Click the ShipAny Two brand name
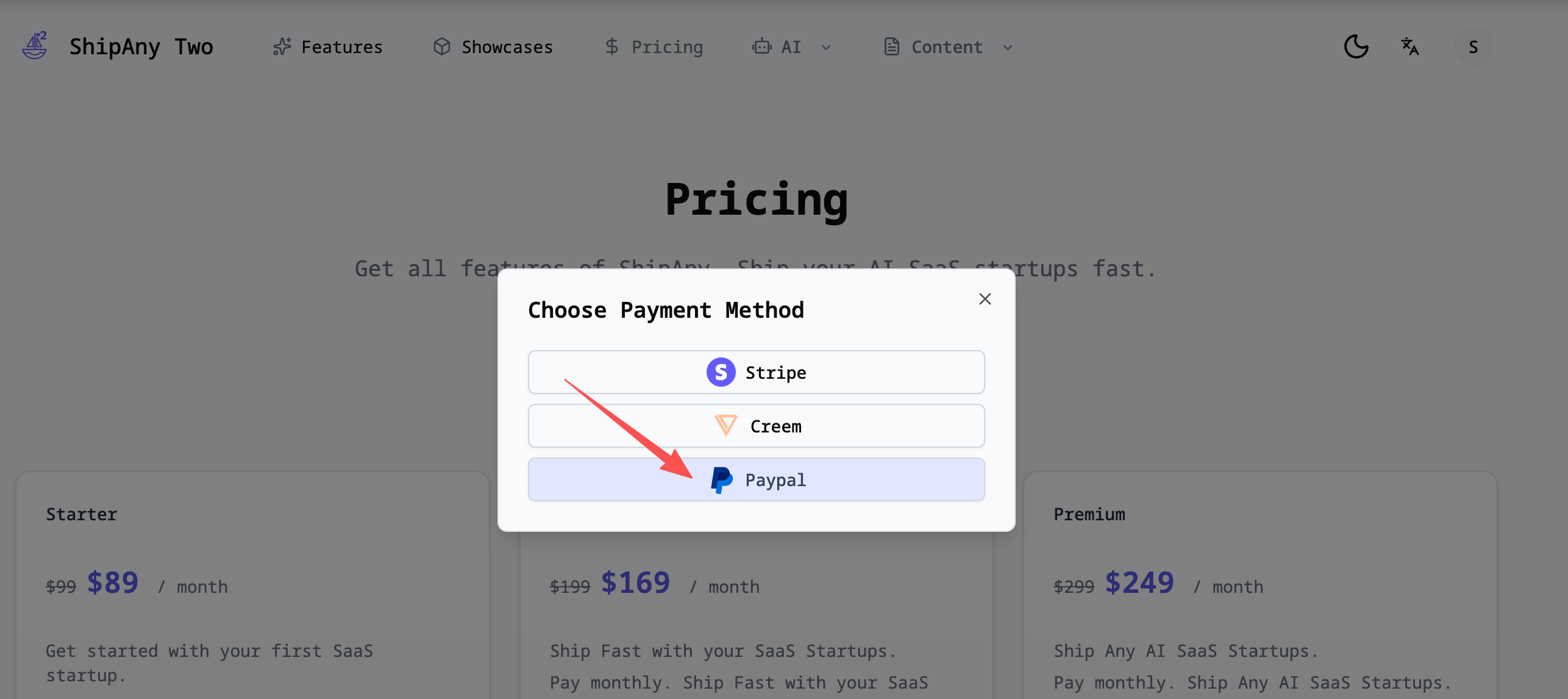 141,47
